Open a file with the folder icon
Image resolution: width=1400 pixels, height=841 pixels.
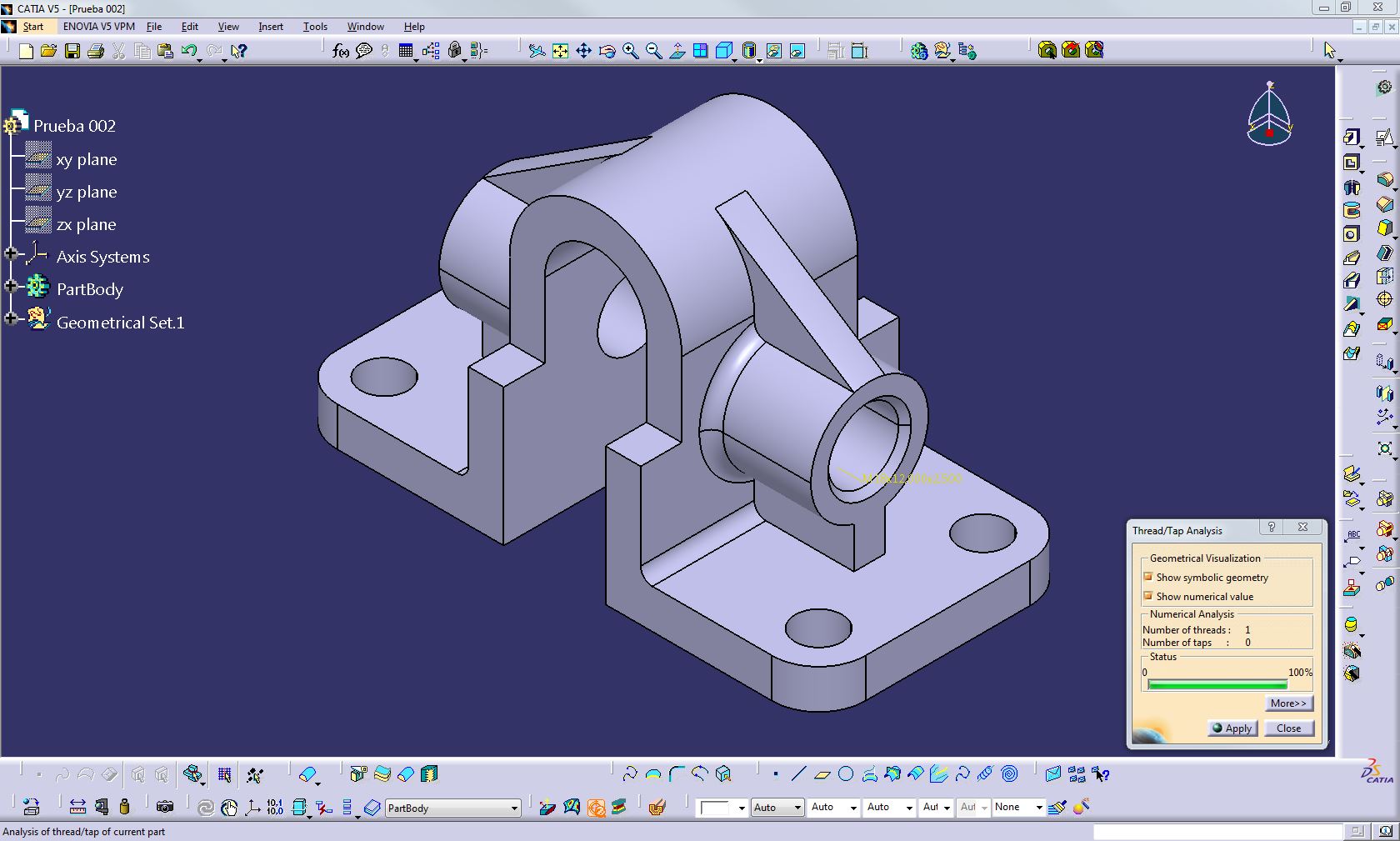tap(49, 51)
